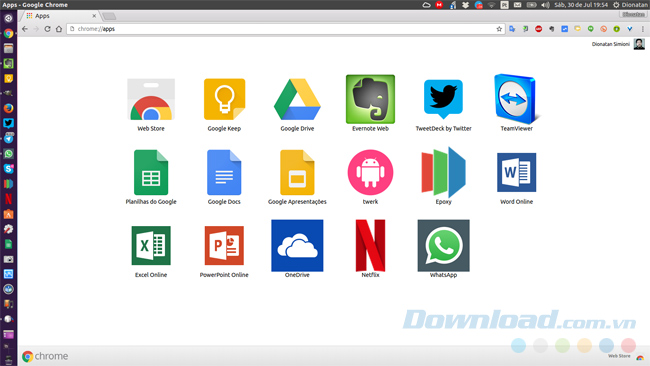This screenshot has height=366, width=650.
Task: Open the sound volume indicator
Action: tap(545, 5)
